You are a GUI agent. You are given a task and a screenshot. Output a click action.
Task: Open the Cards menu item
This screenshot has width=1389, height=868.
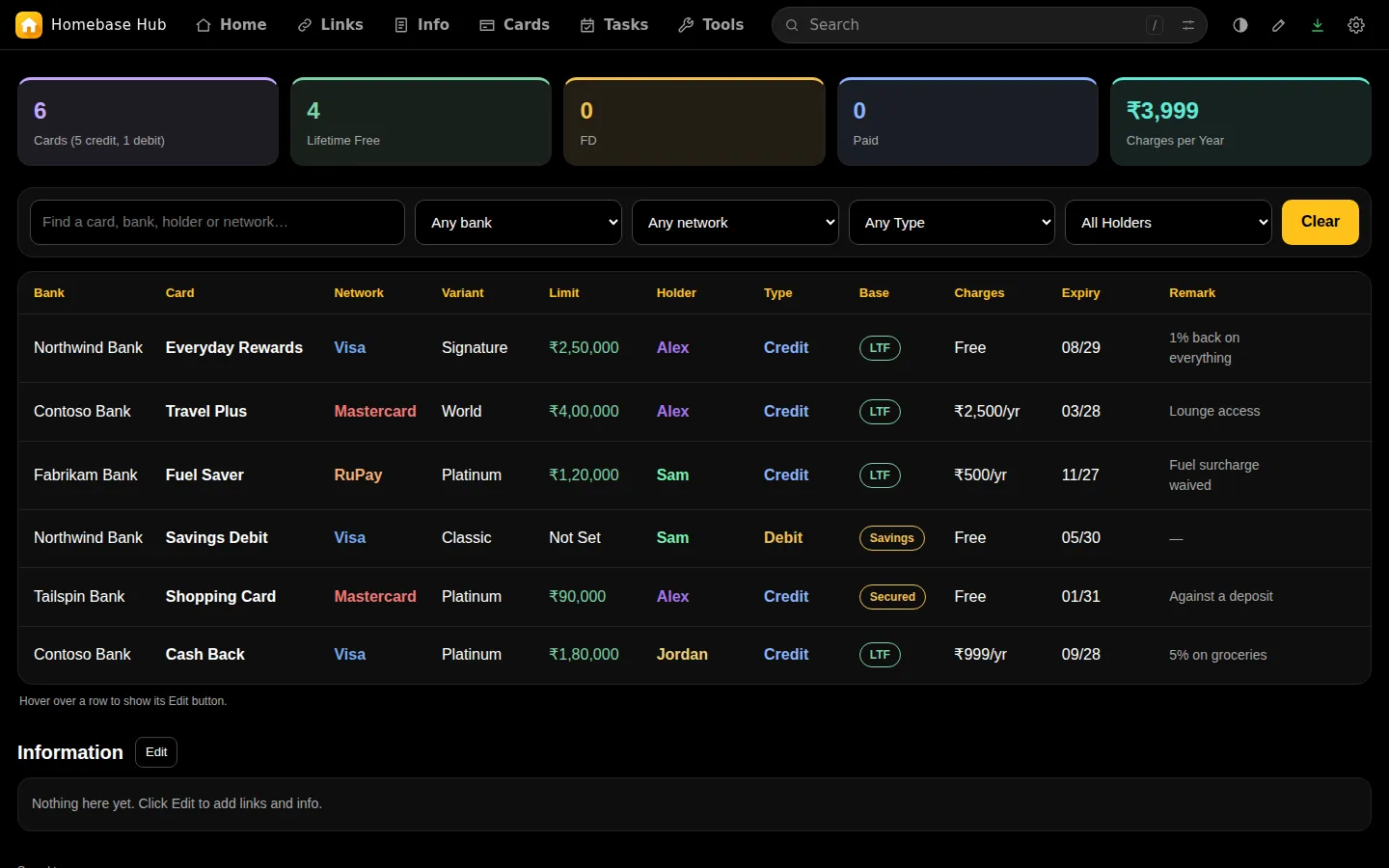tap(515, 25)
